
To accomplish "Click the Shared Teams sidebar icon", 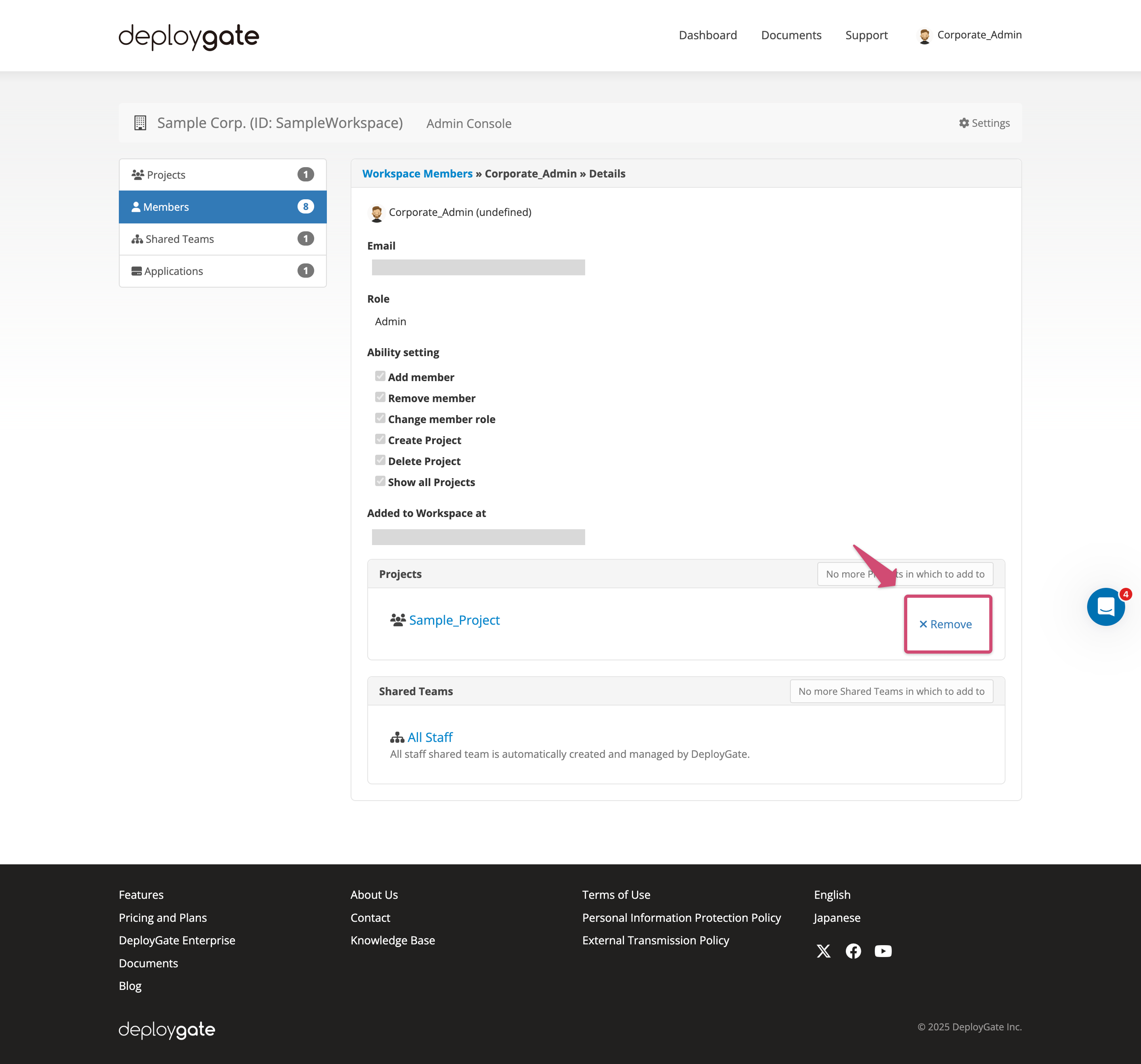I will point(137,239).
